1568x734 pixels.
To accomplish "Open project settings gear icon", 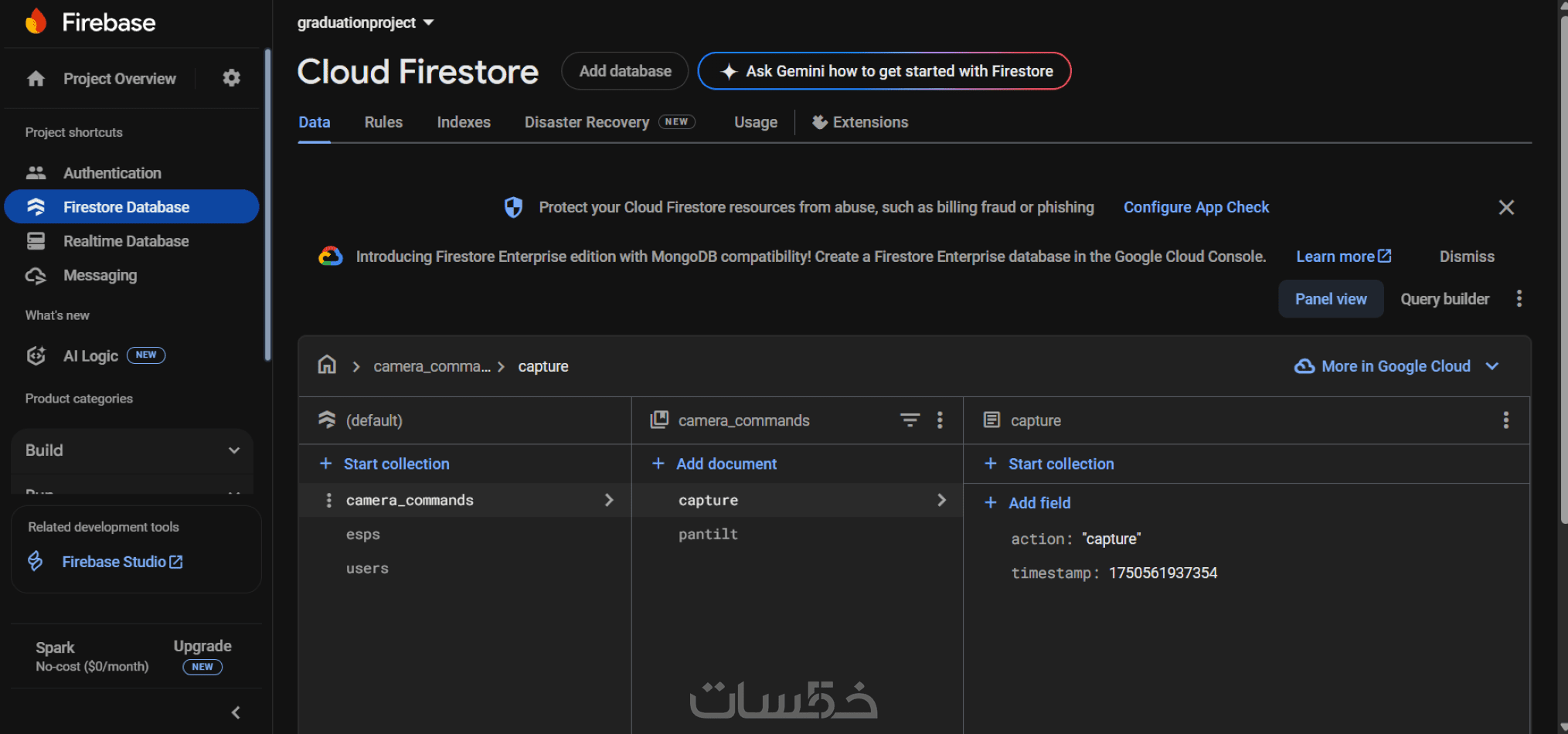I will click(231, 78).
